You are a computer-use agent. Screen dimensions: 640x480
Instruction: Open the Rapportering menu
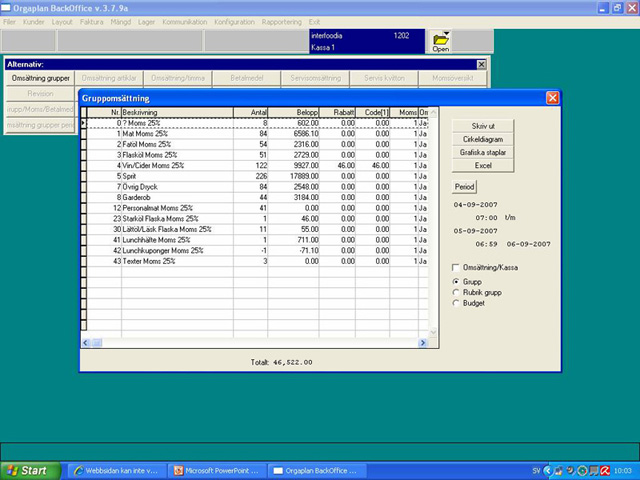tap(282, 22)
